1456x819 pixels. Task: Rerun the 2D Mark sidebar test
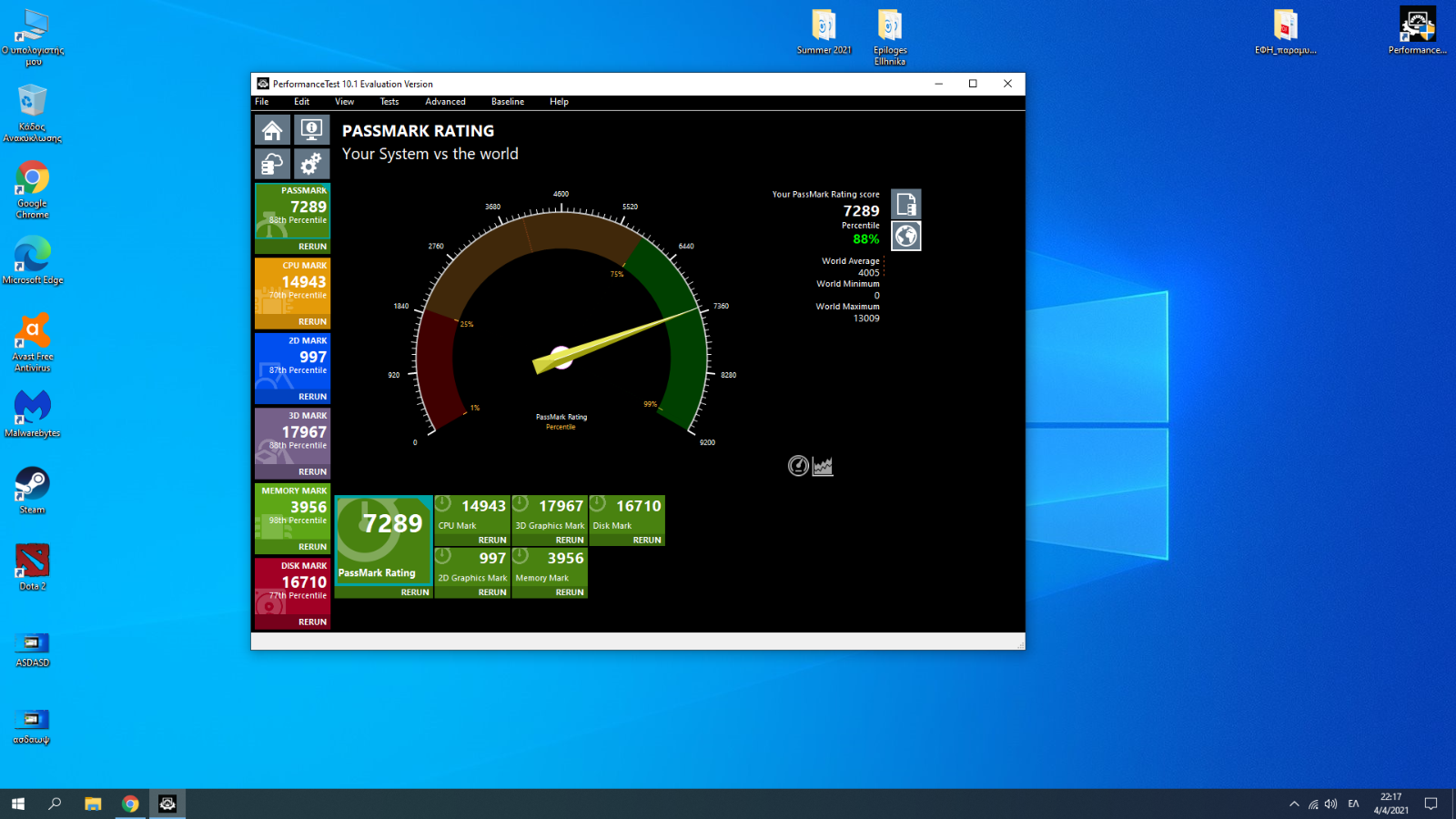click(x=312, y=397)
